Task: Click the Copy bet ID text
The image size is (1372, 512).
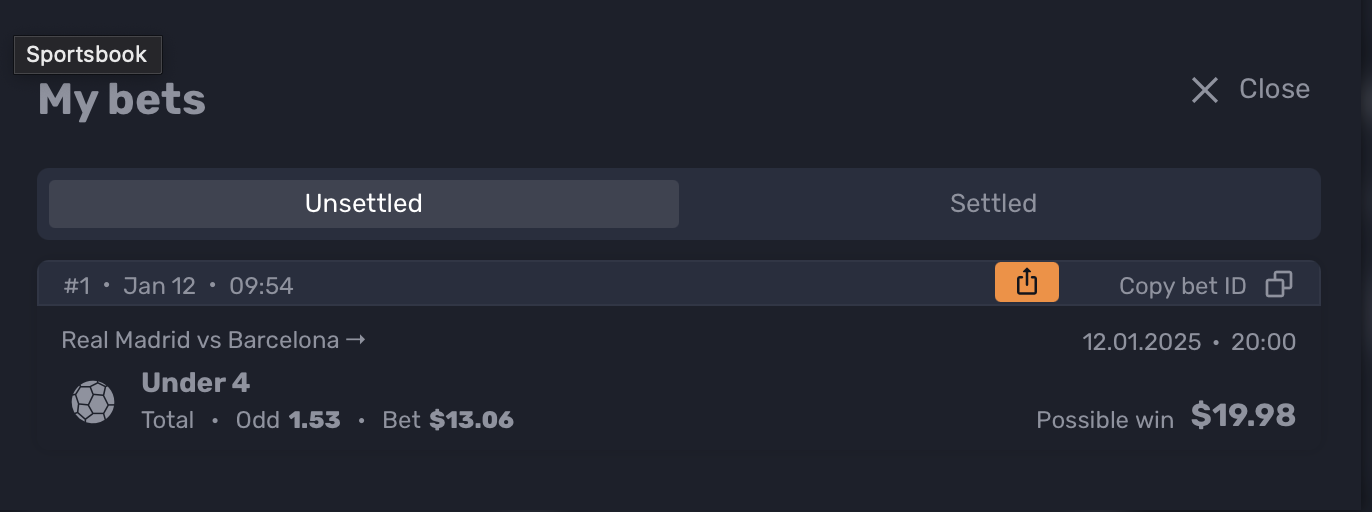Action: point(1182,286)
